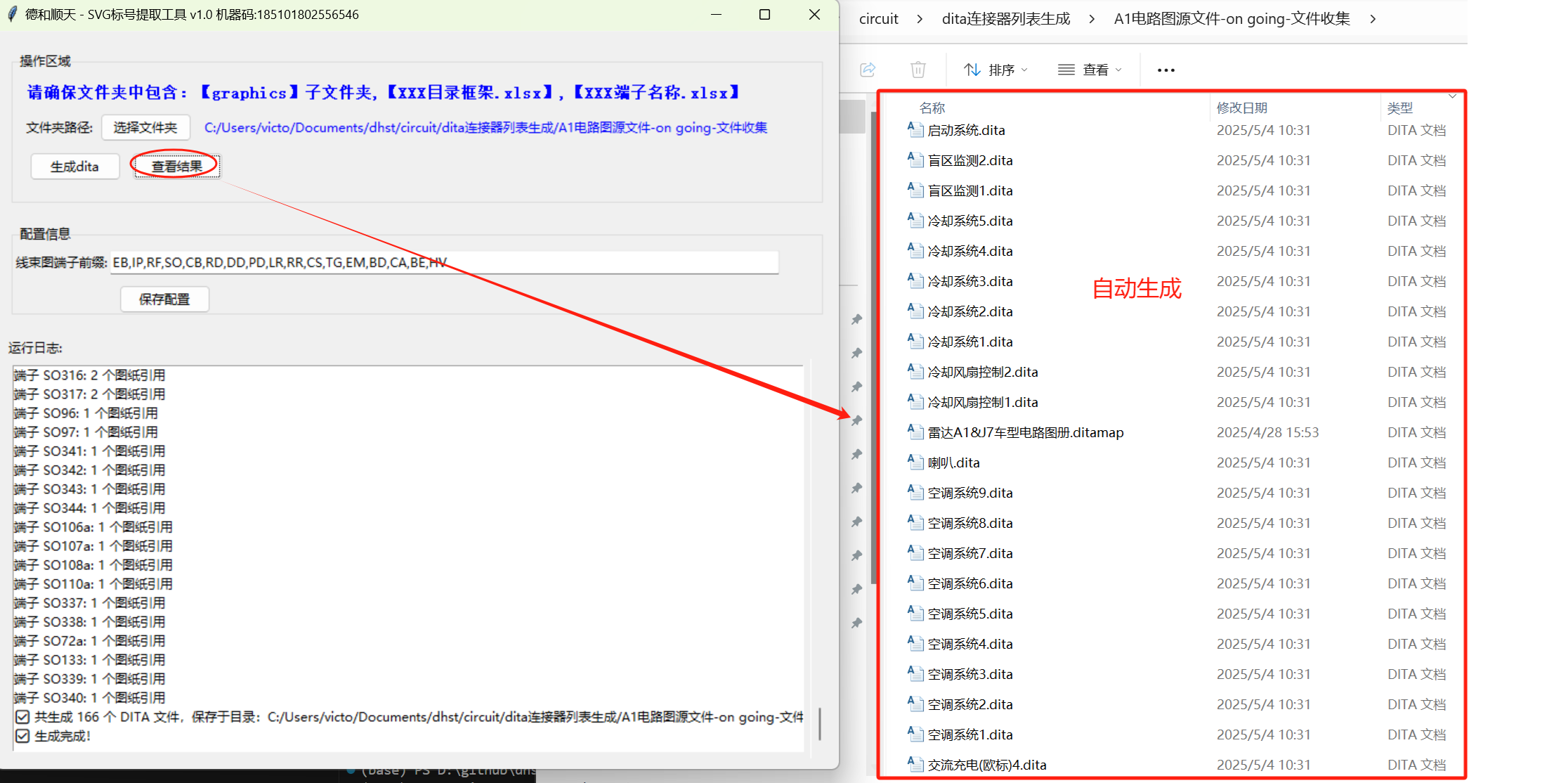Open the three-dots more options menu
Viewport: 1568px width, 783px height.
click(x=1165, y=70)
